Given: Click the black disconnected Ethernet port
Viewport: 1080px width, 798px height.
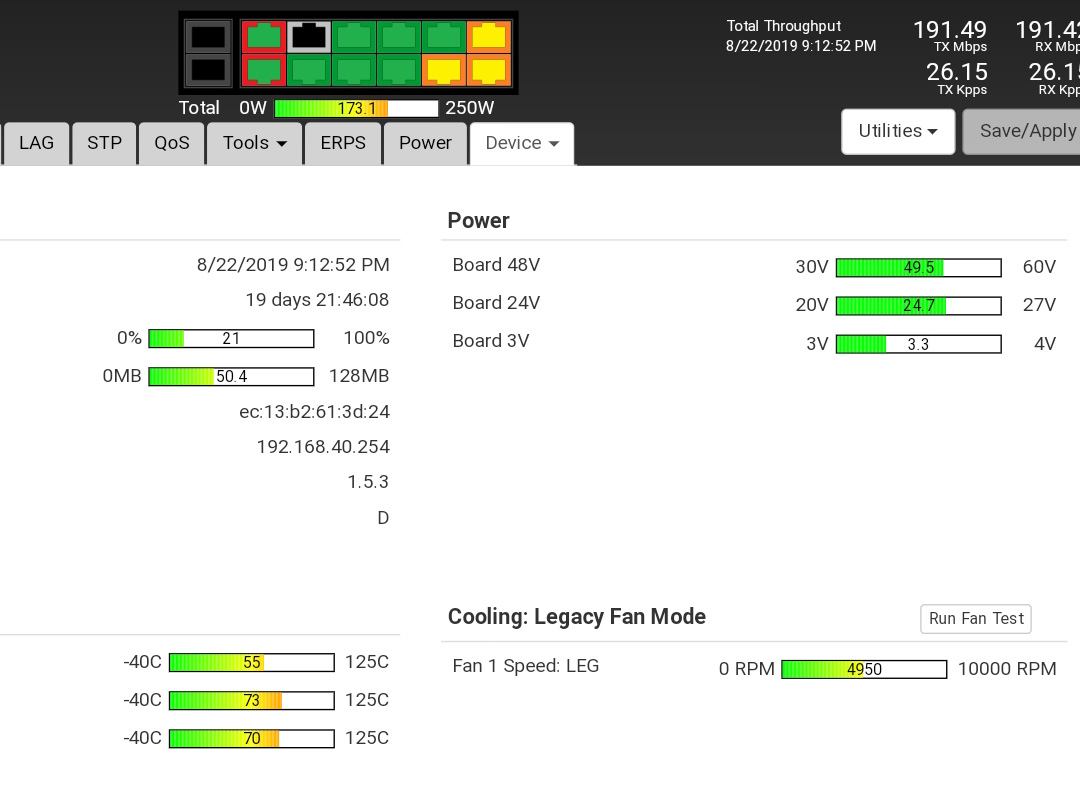Looking at the screenshot, I should click(x=309, y=37).
